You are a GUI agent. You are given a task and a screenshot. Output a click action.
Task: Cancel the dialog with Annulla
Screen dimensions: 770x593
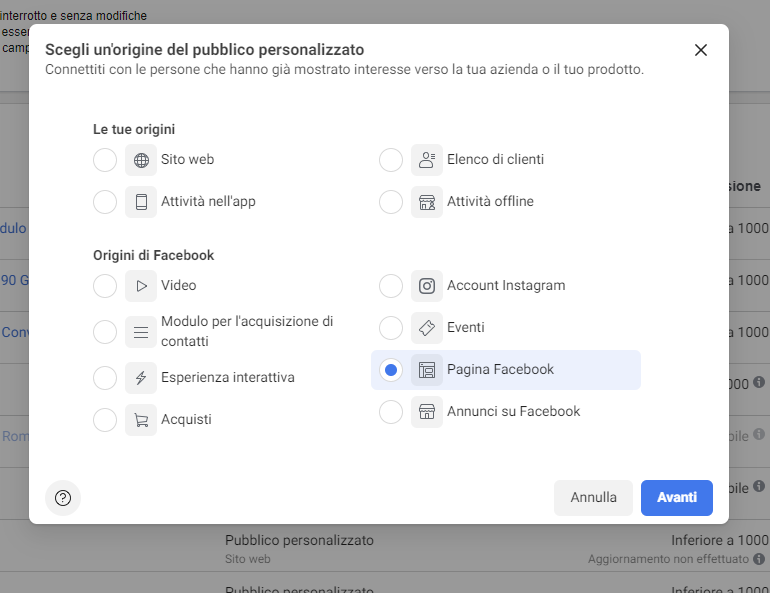593,498
